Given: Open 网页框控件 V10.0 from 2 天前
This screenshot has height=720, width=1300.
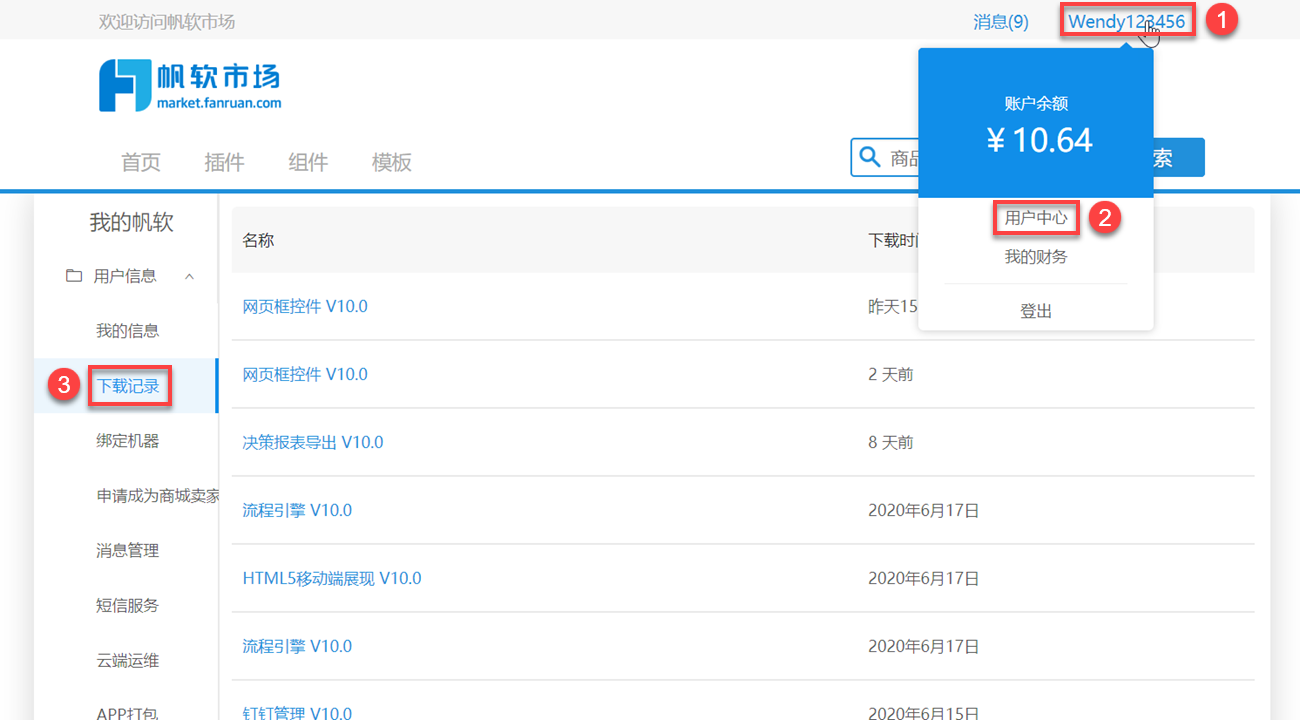Looking at the screenshot, I should pos(305,374).
